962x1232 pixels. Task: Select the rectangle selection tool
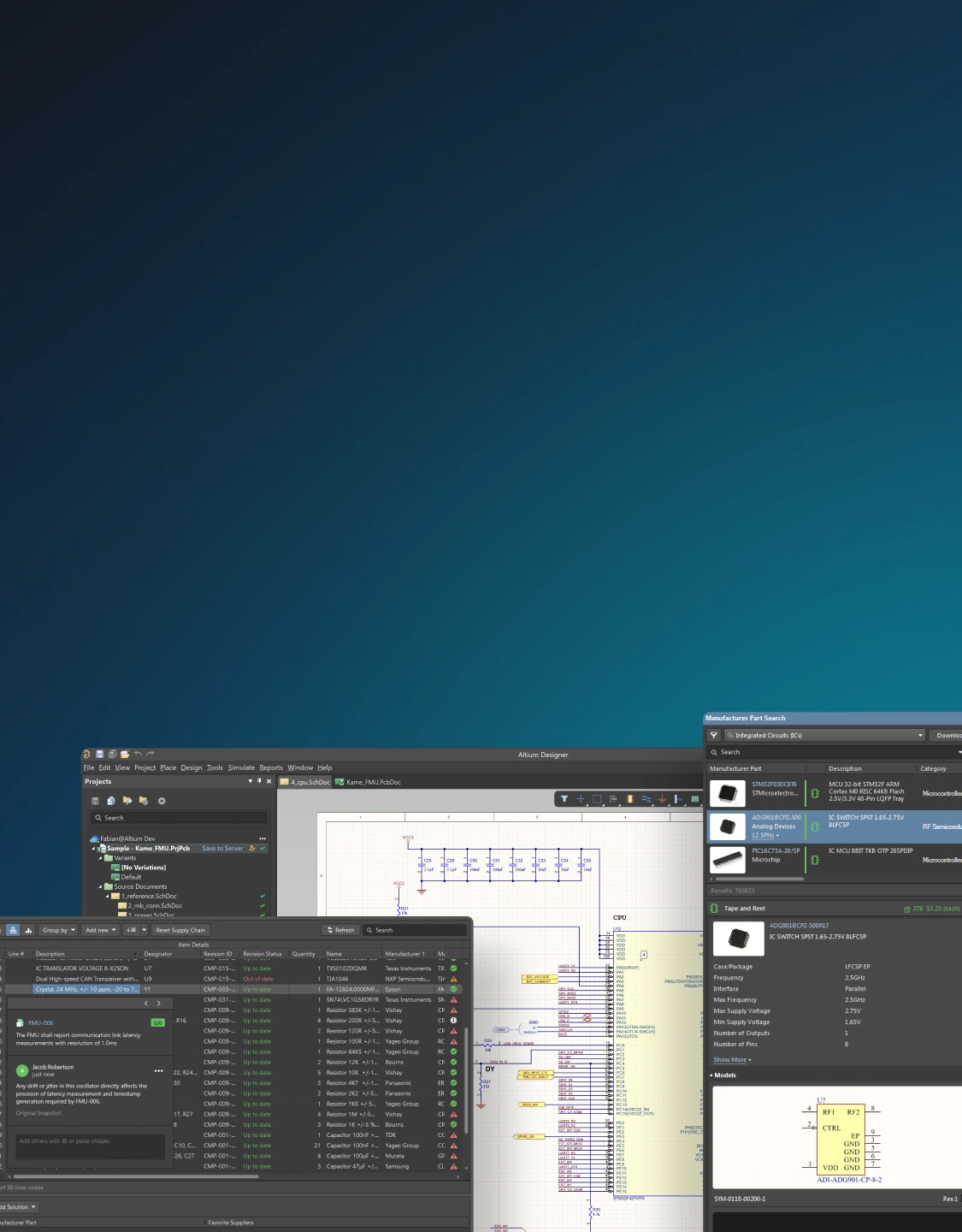pos(597,799)
